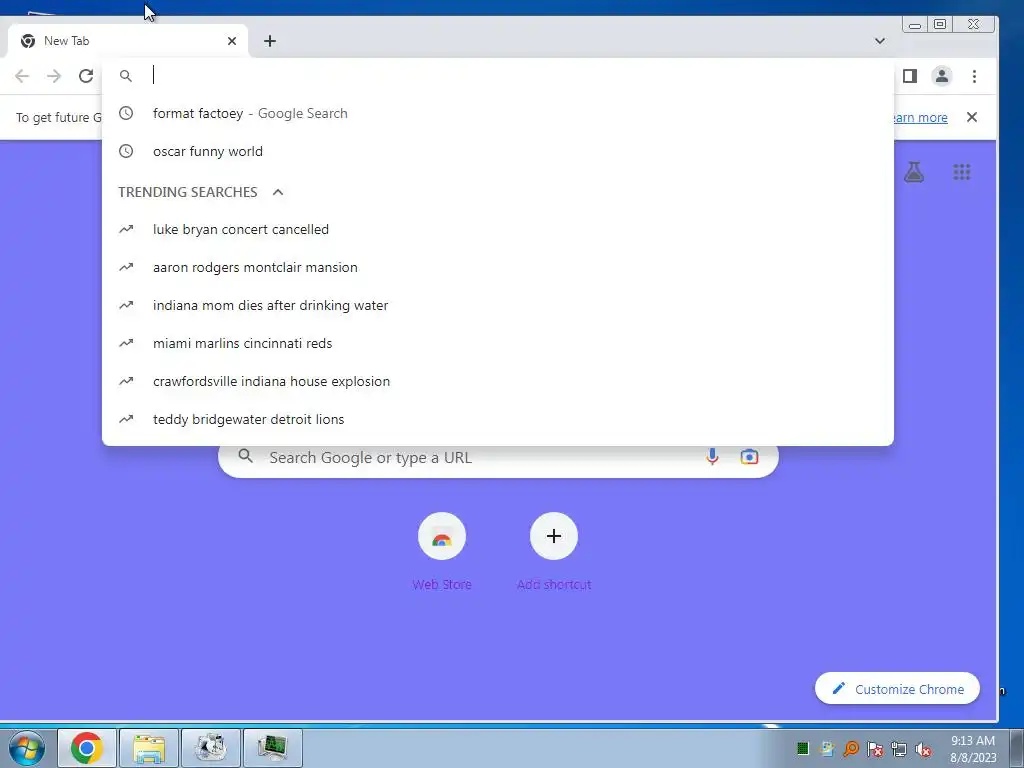Open File Explorer from the taskbar

click(x=148, y=748)
